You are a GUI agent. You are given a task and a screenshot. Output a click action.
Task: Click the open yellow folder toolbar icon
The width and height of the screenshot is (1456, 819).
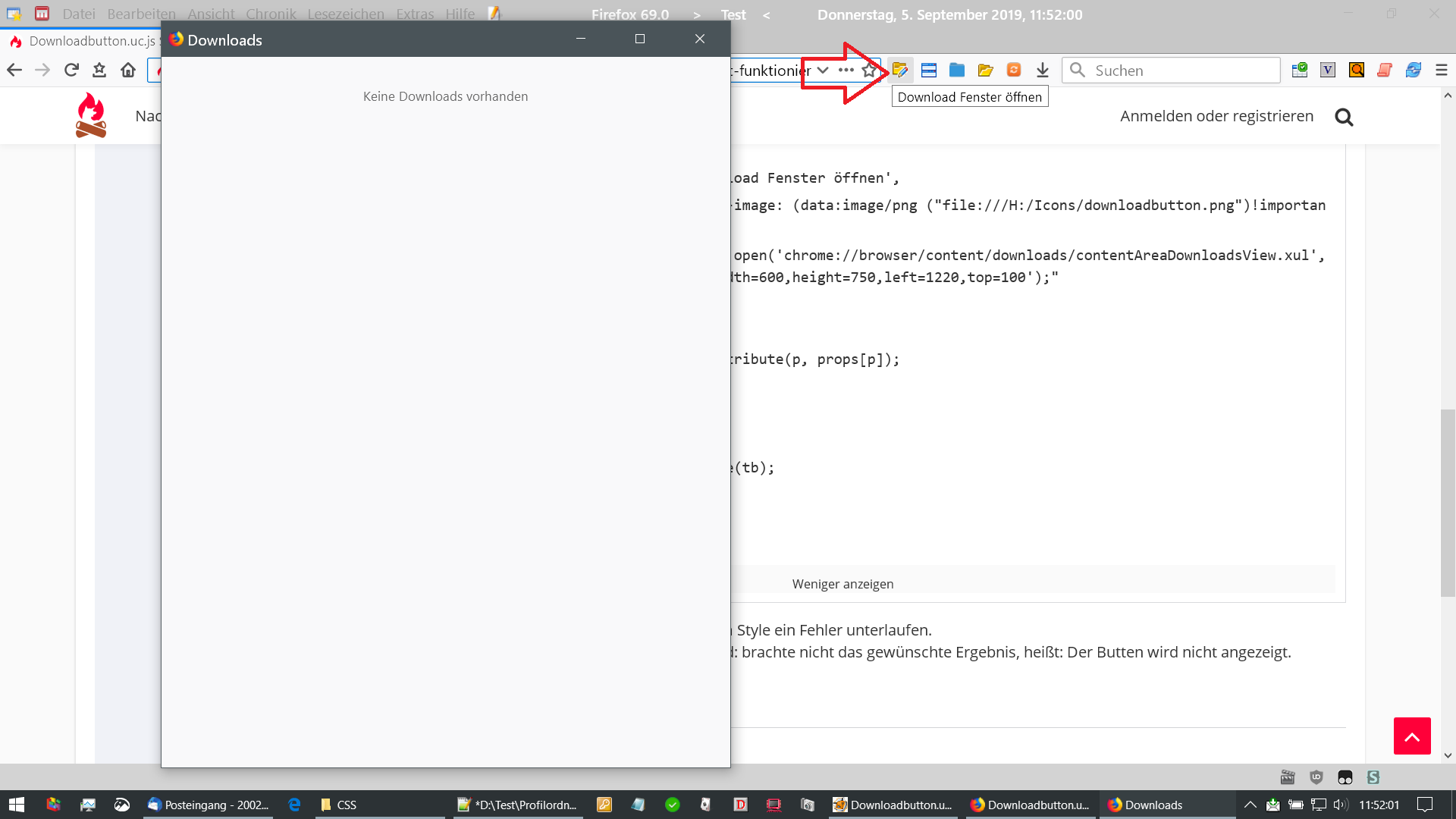[985, 71]
